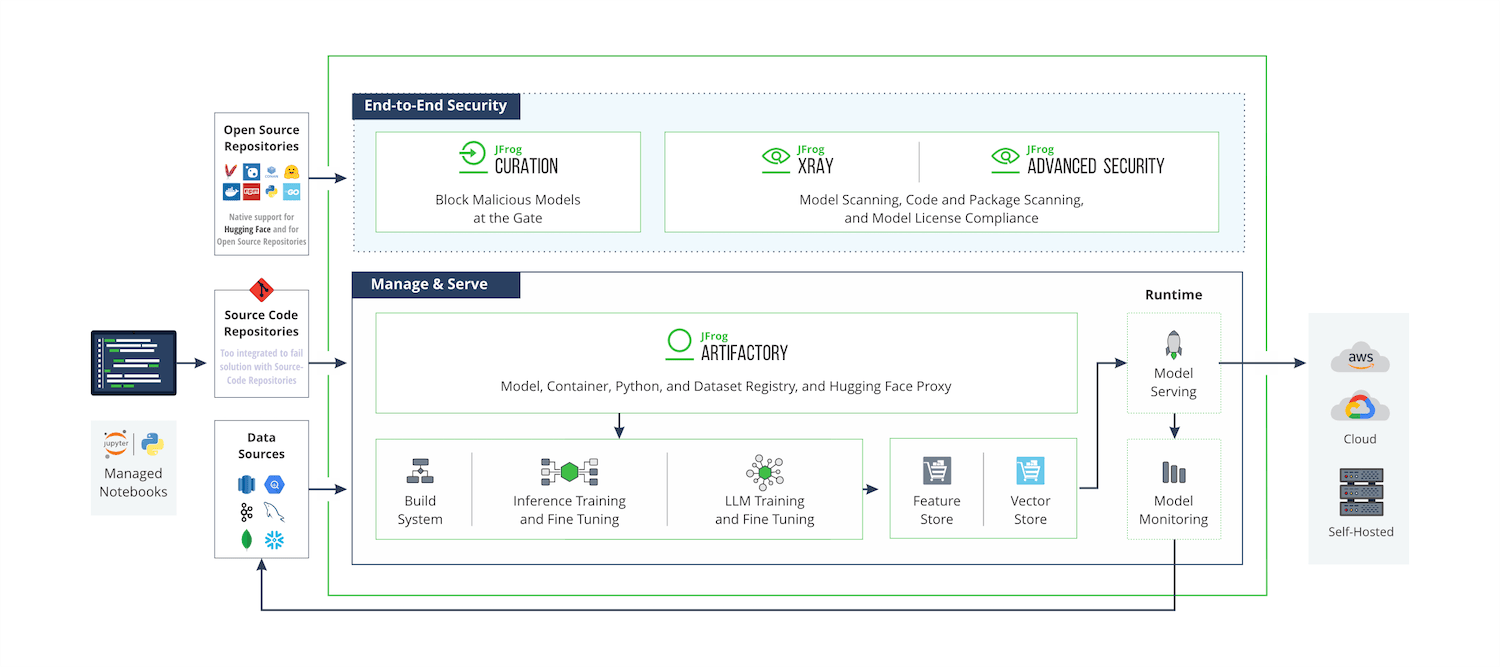Click the Snowflake icon
Viewport: 1500px width, 667px height.
275,540
